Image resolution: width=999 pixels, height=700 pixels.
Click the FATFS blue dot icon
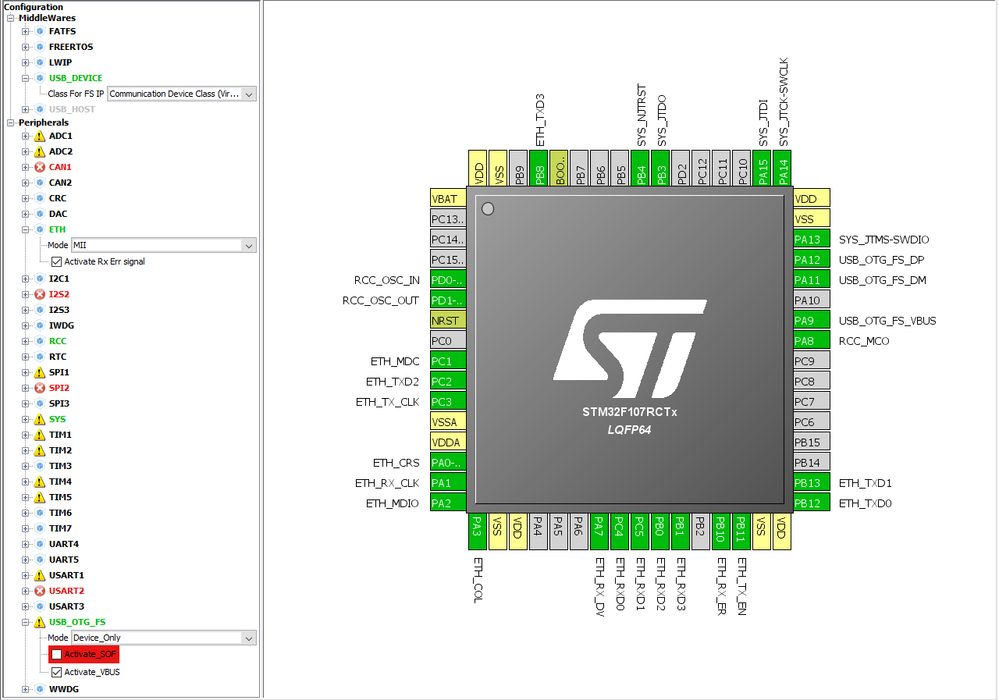coord(40,31)
